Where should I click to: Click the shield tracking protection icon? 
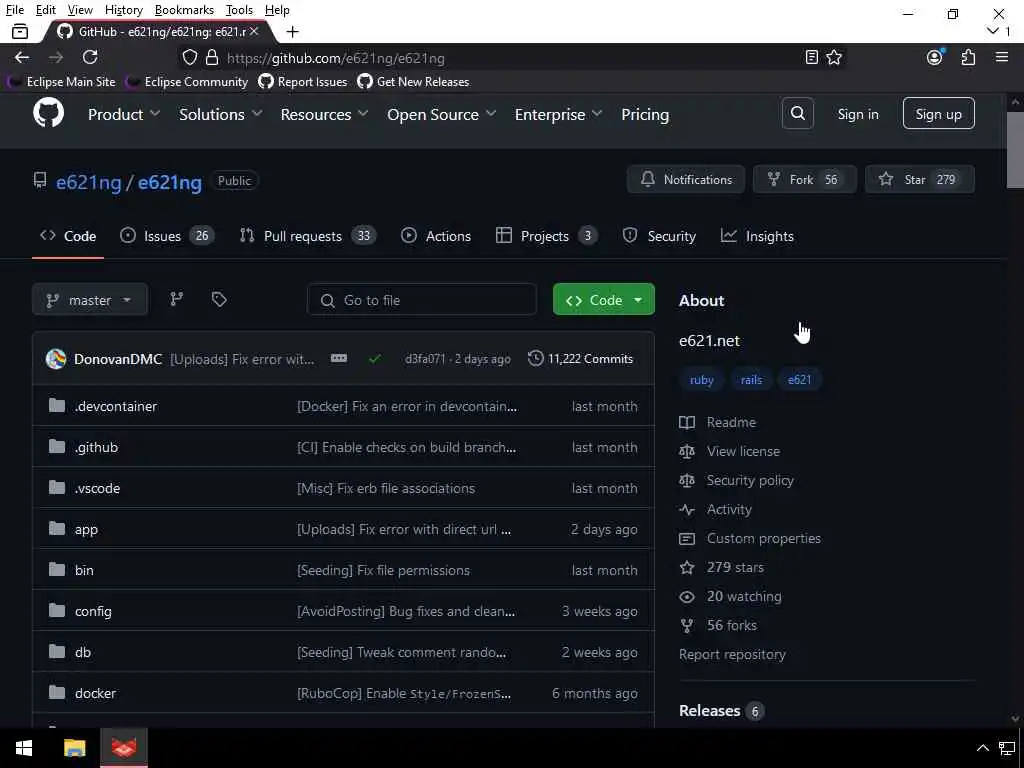click(189, 57)
